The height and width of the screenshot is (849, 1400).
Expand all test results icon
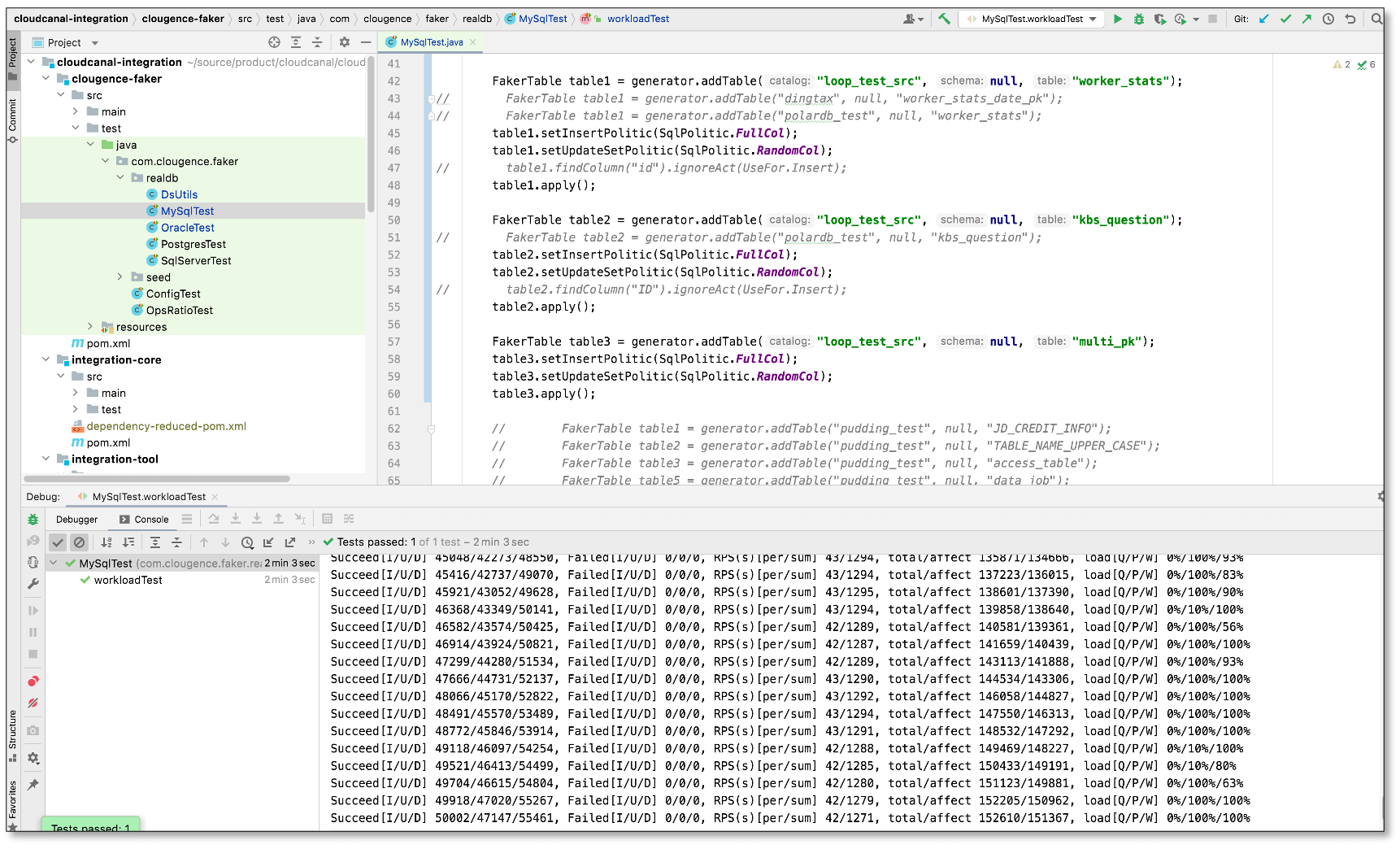tap(155, 542)
